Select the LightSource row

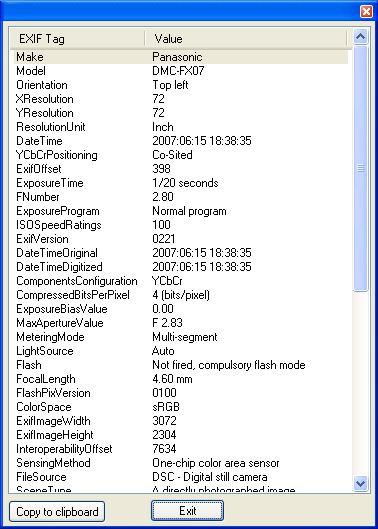tap(181, 351)
